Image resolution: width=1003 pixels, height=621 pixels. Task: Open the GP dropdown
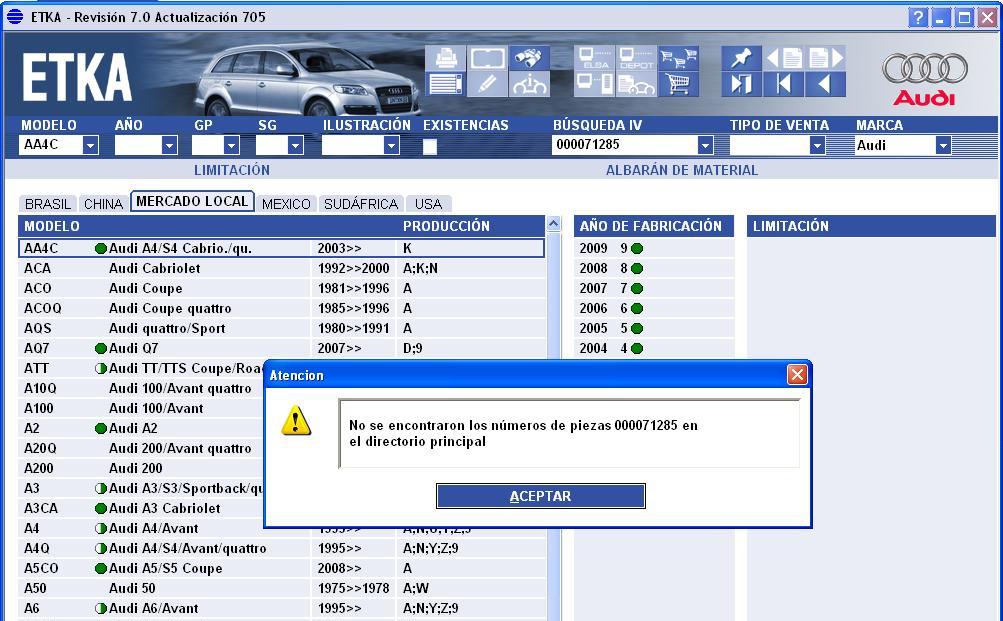point(232,145)
